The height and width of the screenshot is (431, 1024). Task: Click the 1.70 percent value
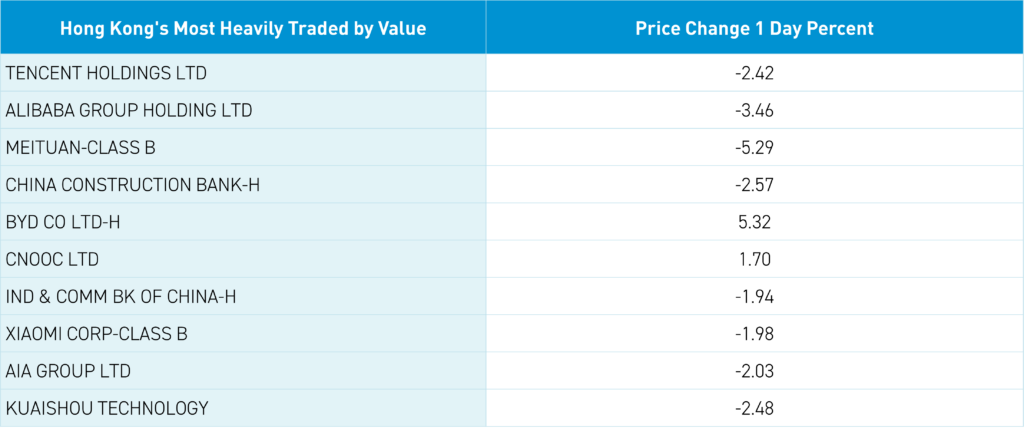[754, 259]
